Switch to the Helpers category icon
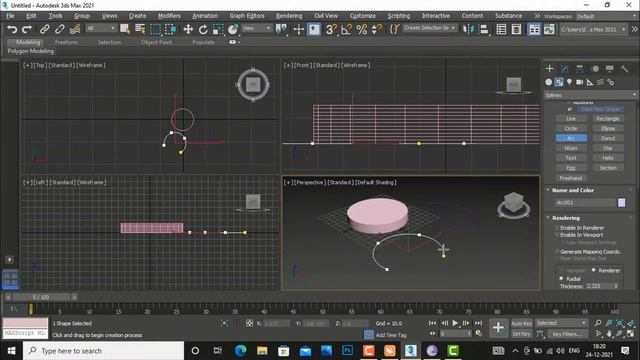 tap(590, 82)
